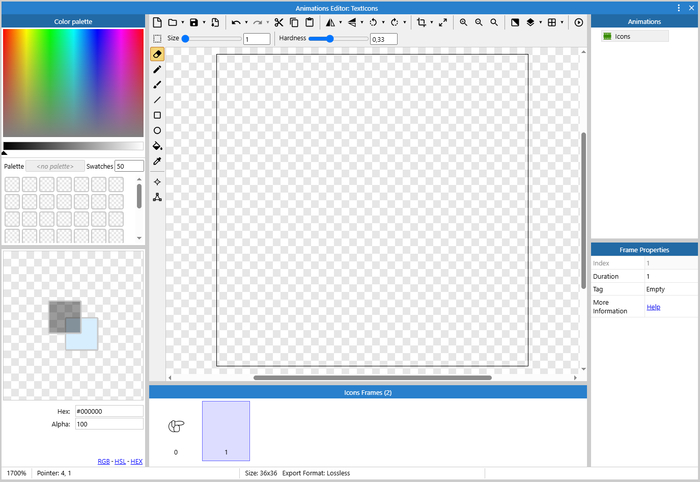The height and width of the screenshot is (482, 700).
Task: Select the Icons animation in Animations list
Action: pyautogui.click(x=622, y=36)
